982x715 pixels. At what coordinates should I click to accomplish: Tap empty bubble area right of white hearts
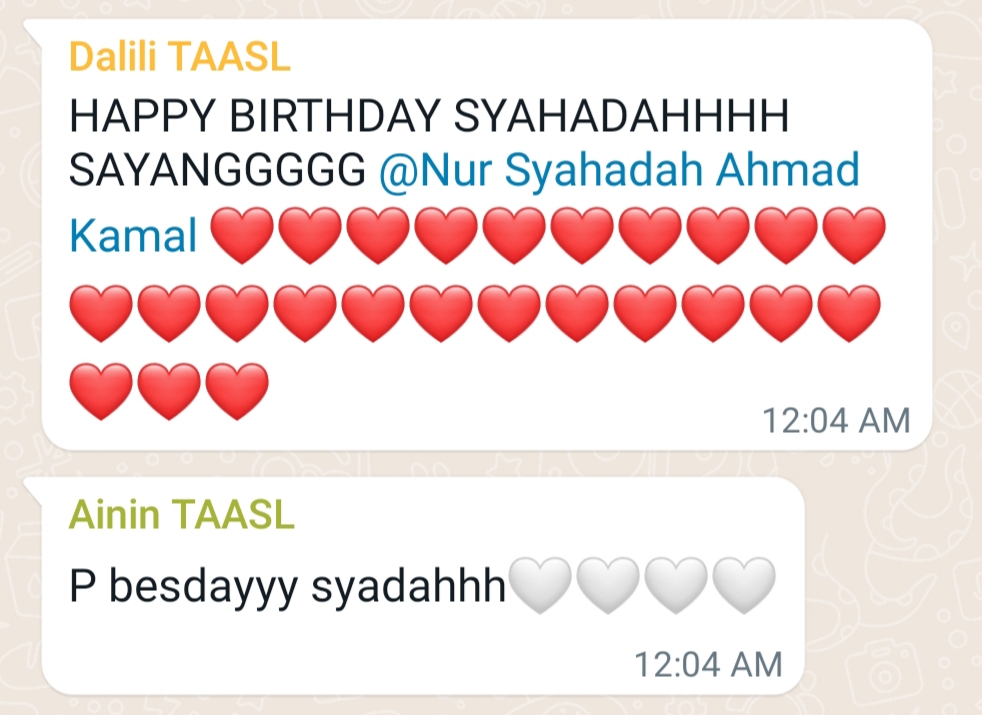(790, 585)
